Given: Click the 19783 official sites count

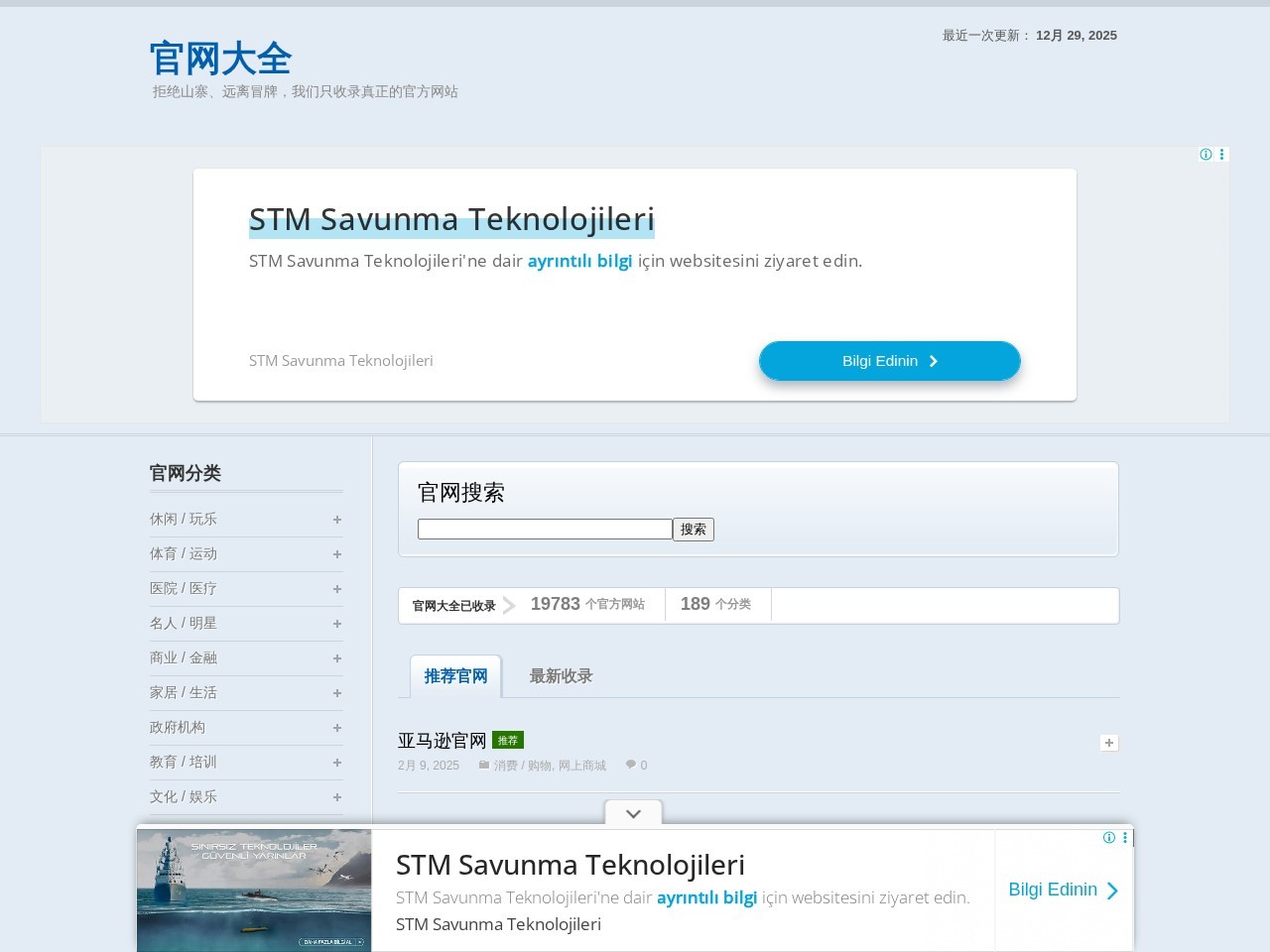Looking at the screenshot, I should pos(556,604).
